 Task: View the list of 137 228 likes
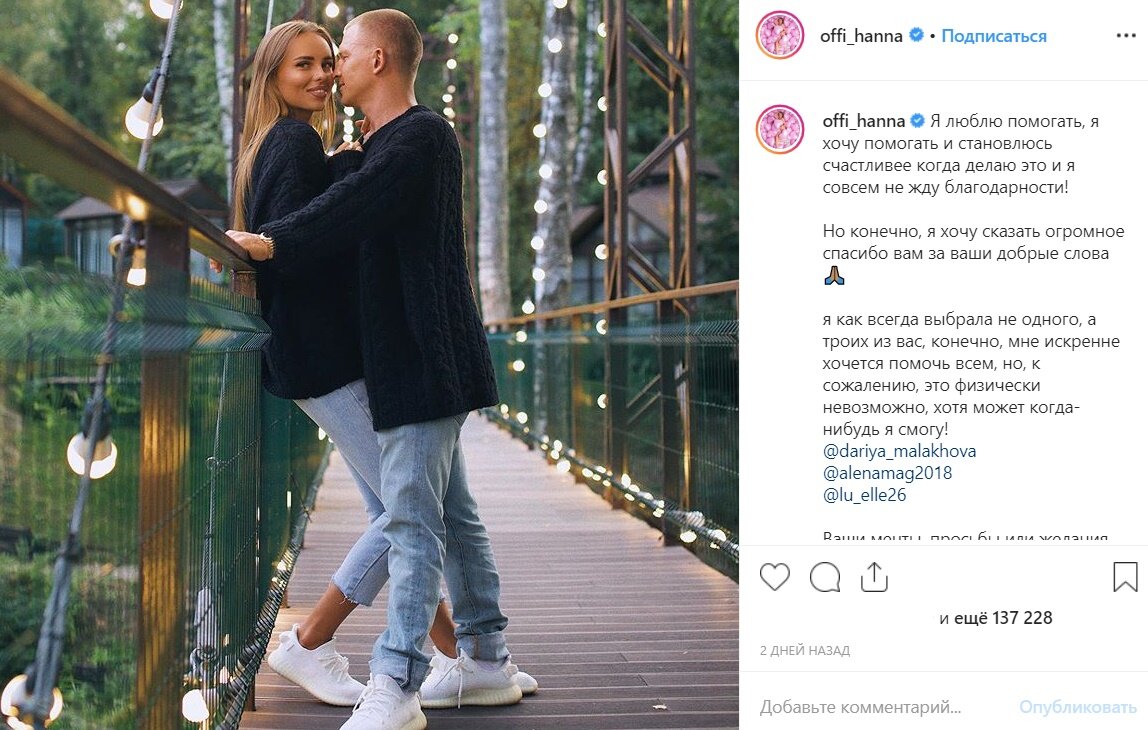[x=996, y=618]
